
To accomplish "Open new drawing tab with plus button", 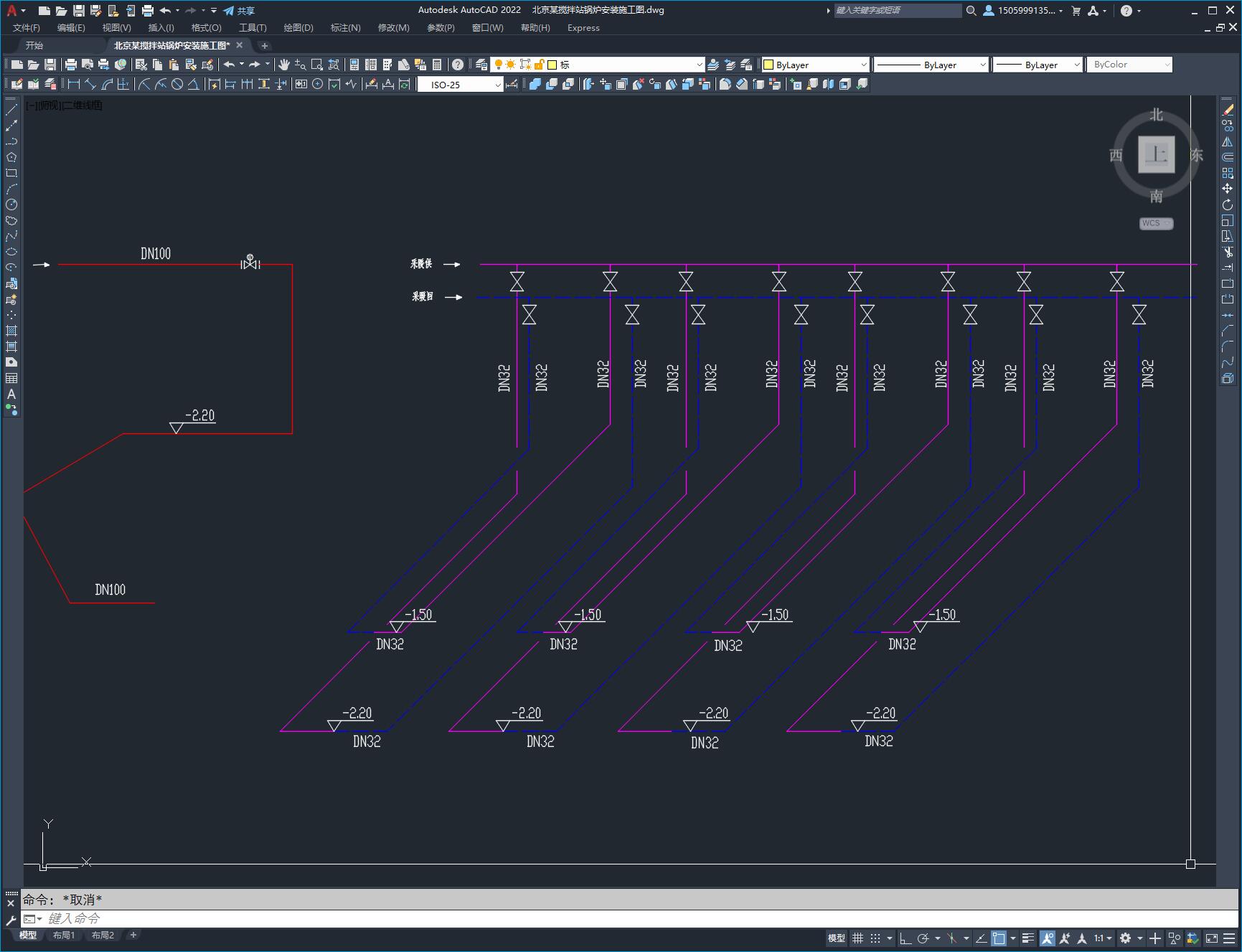I will pos(264,45).
